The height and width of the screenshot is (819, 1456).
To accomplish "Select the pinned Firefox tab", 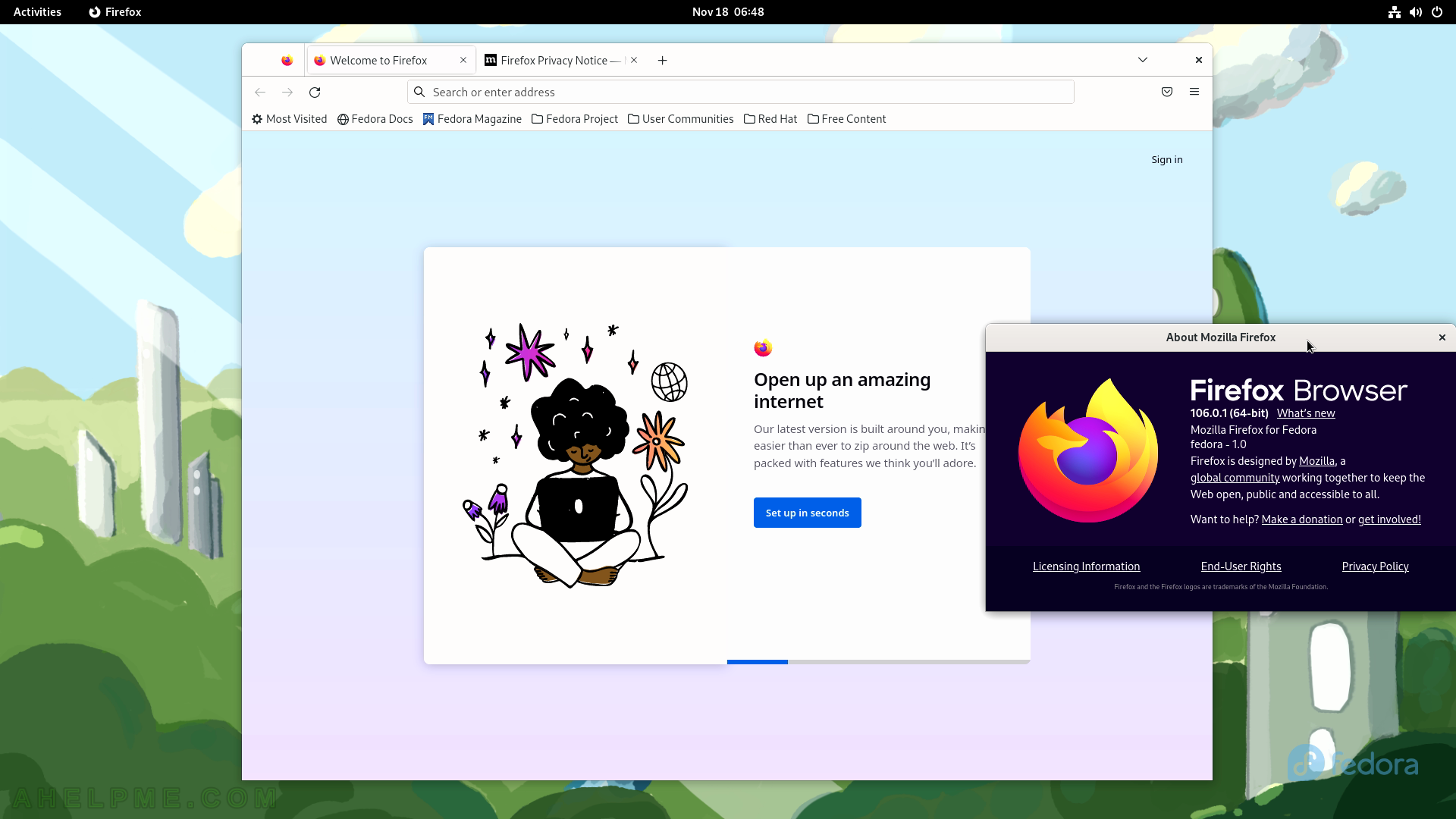I will [x=287, y=60].
